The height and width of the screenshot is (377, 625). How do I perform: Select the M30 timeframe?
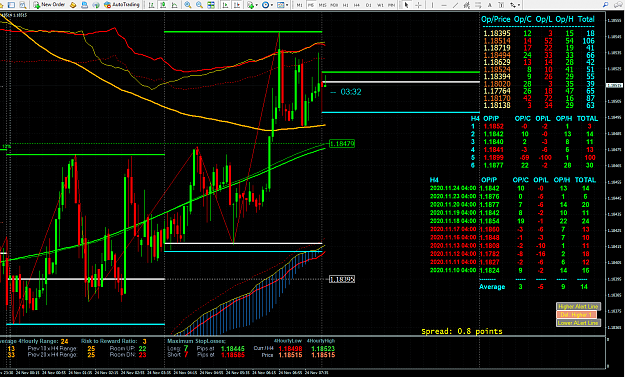tap(334, 5)
